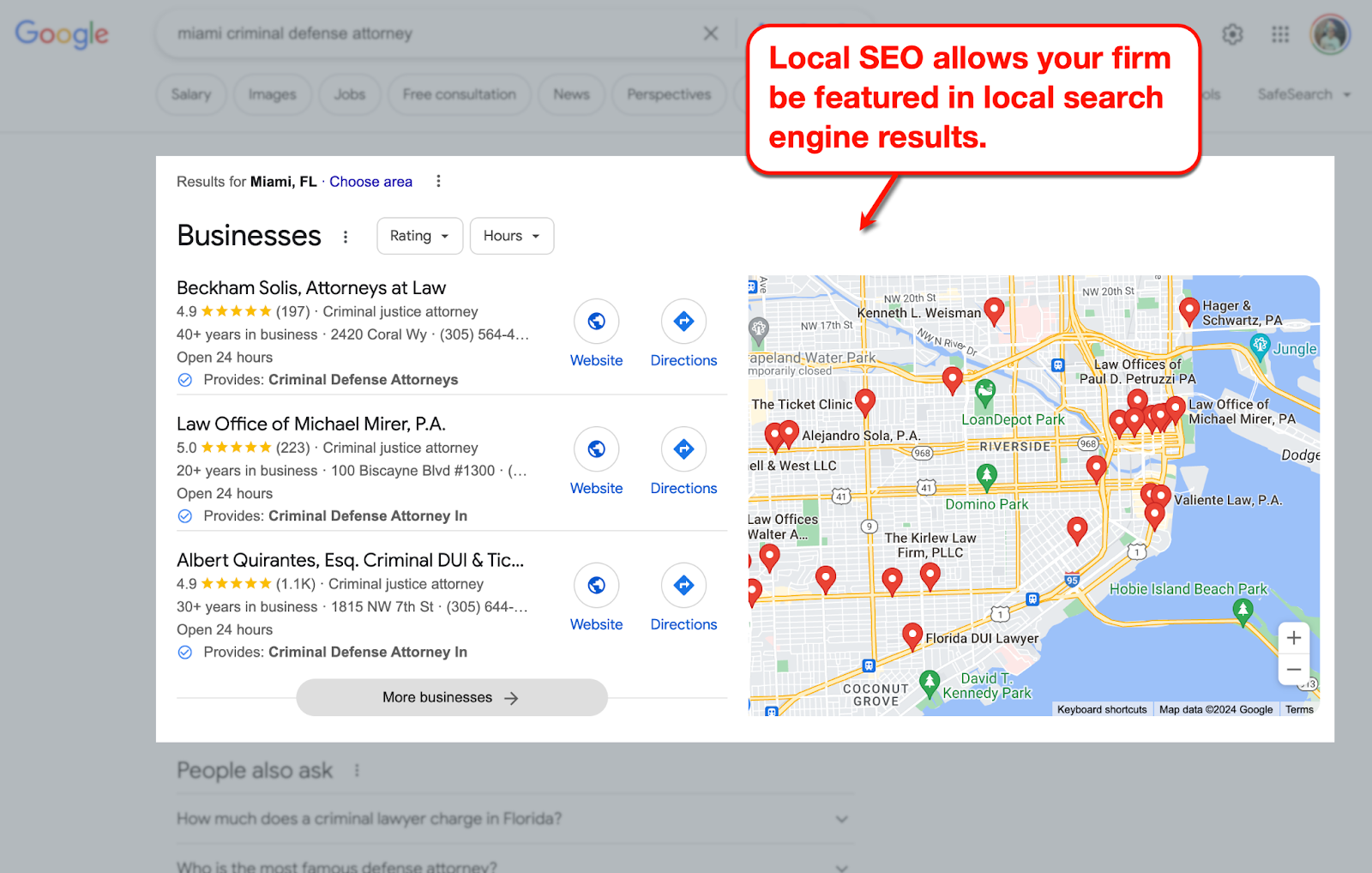
Task: Get Directions icon for Albert Quirantes
Action: point(683,585)
